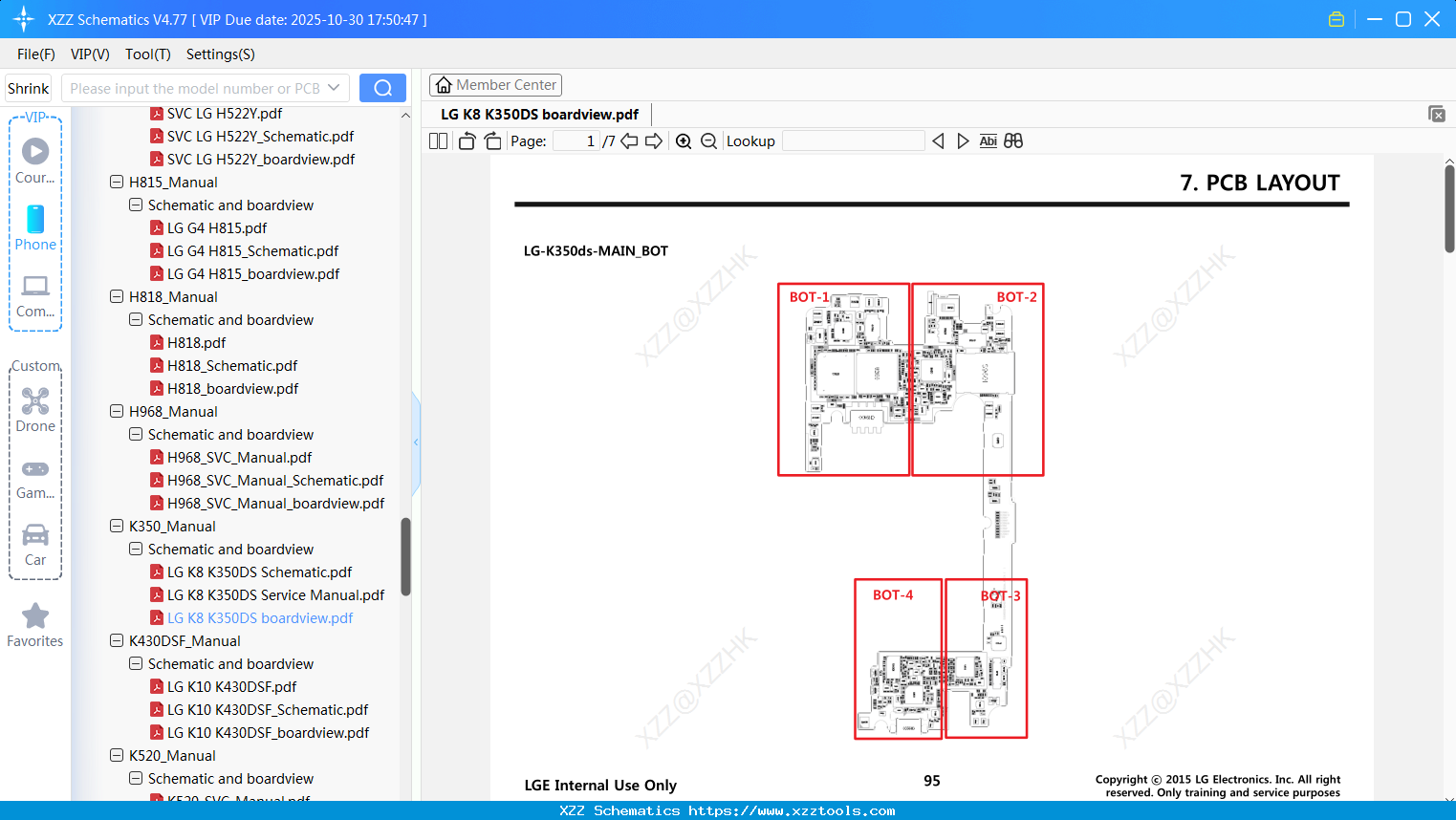The image size is (1456, 820).
Task: Collapse Schematic and boardview under H815_Manual
Action: (136, 205)
